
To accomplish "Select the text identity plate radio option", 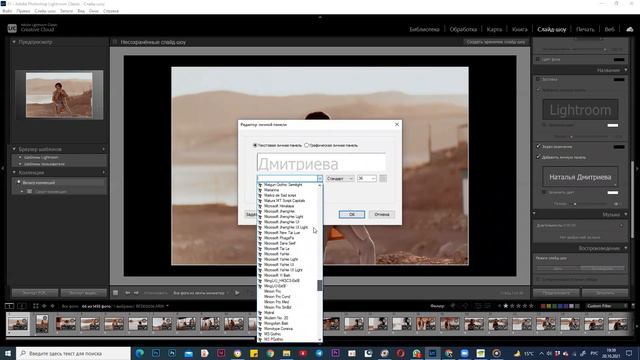I will tap(255, 145).
